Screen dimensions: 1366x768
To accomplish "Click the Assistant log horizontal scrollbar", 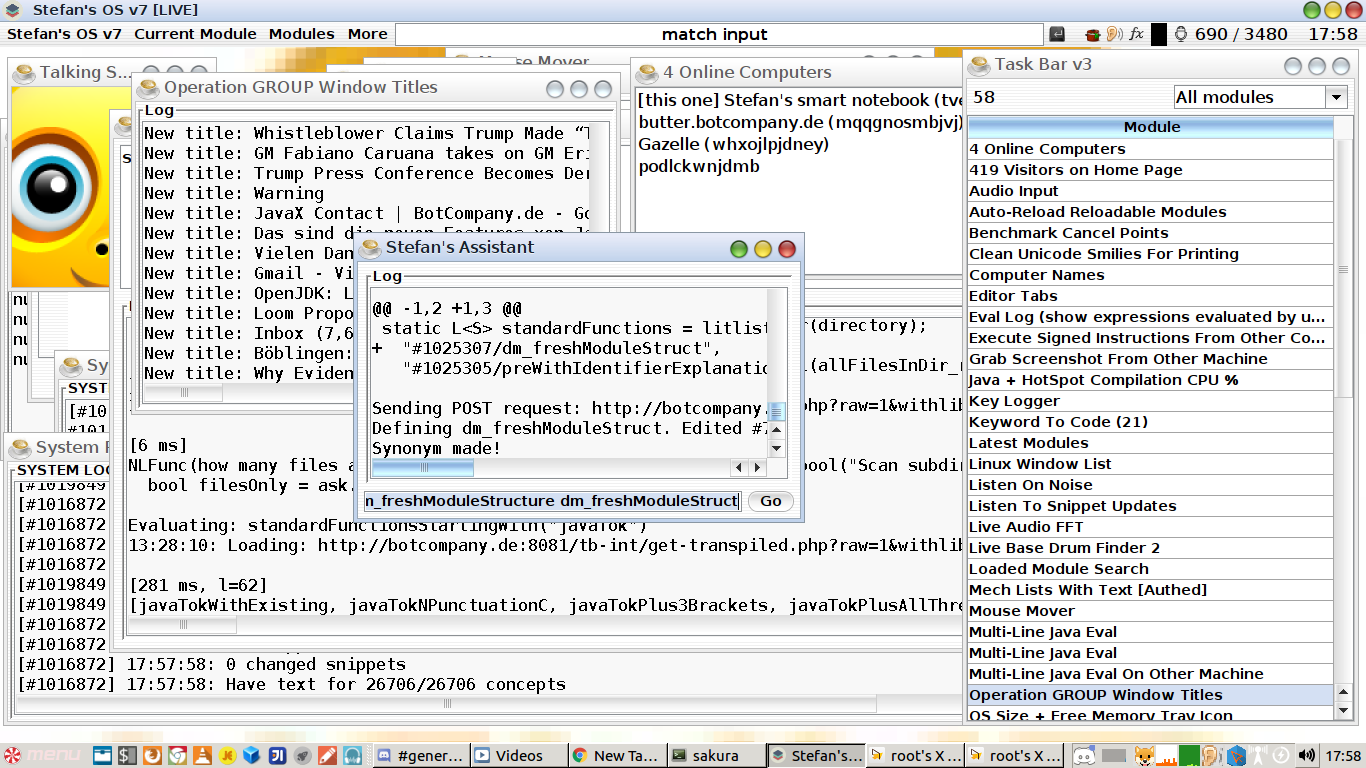I will click(560, 467).
